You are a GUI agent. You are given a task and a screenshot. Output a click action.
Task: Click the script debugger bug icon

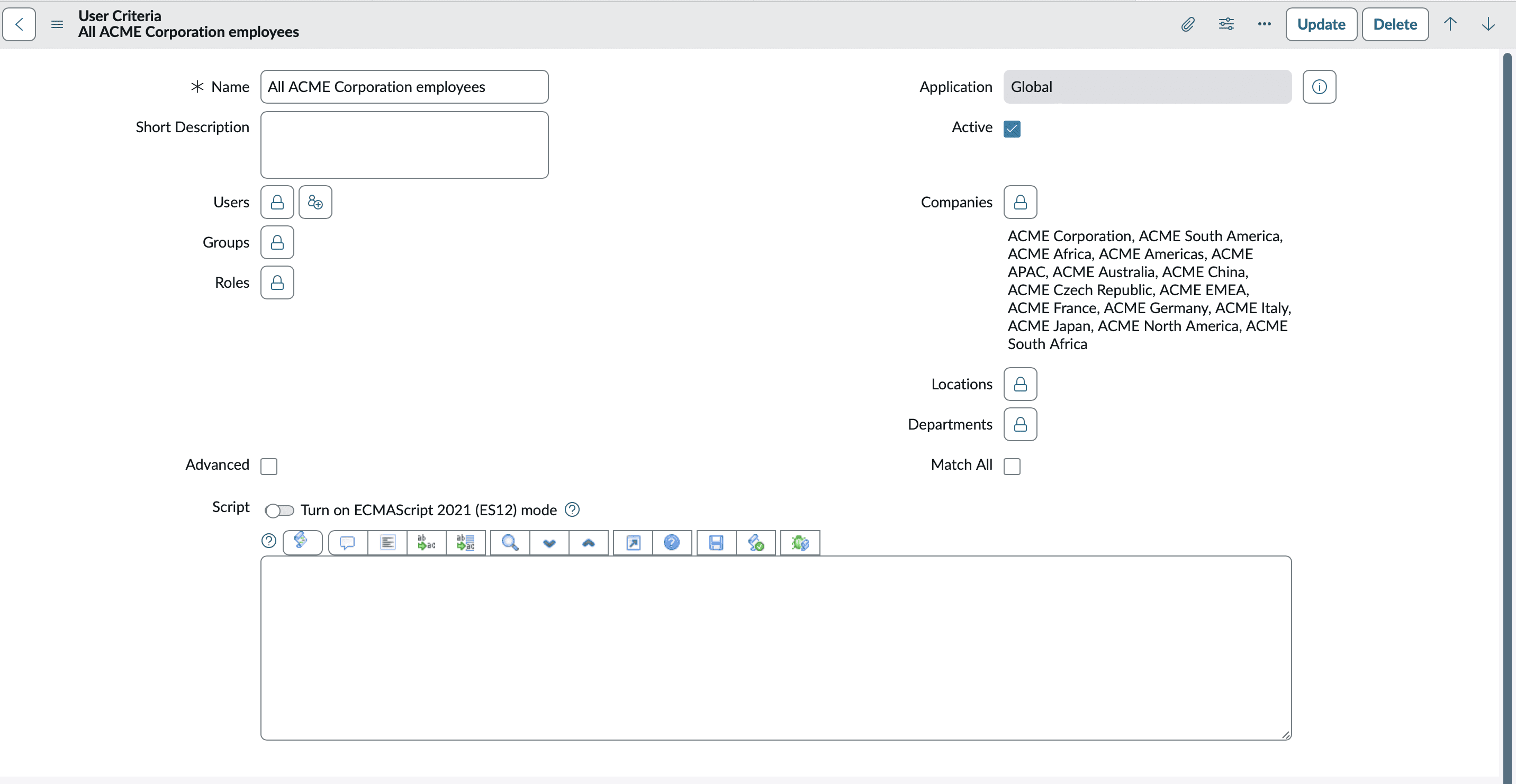[800, 542]
